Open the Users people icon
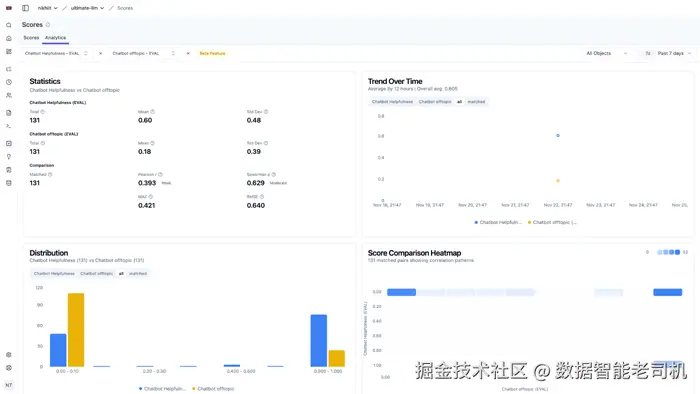 [8, 95]
